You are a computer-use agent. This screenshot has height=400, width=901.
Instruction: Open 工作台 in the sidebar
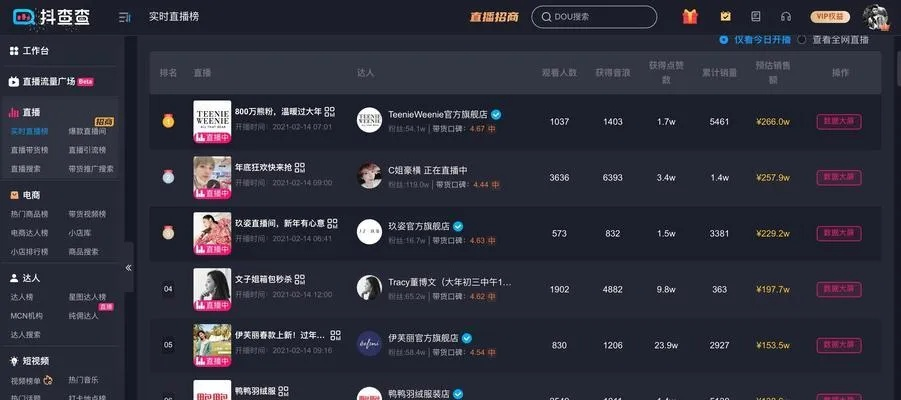(29, 51)
